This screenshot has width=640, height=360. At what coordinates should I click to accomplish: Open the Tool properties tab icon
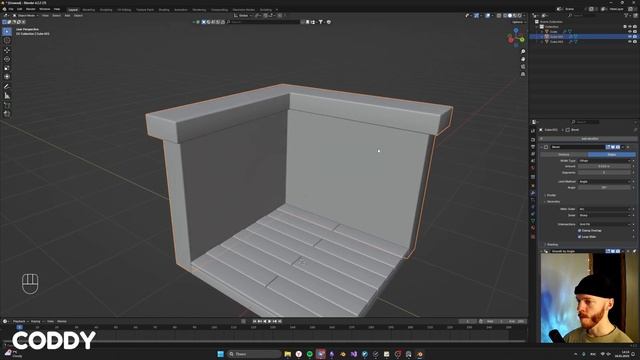click(533, 131)
